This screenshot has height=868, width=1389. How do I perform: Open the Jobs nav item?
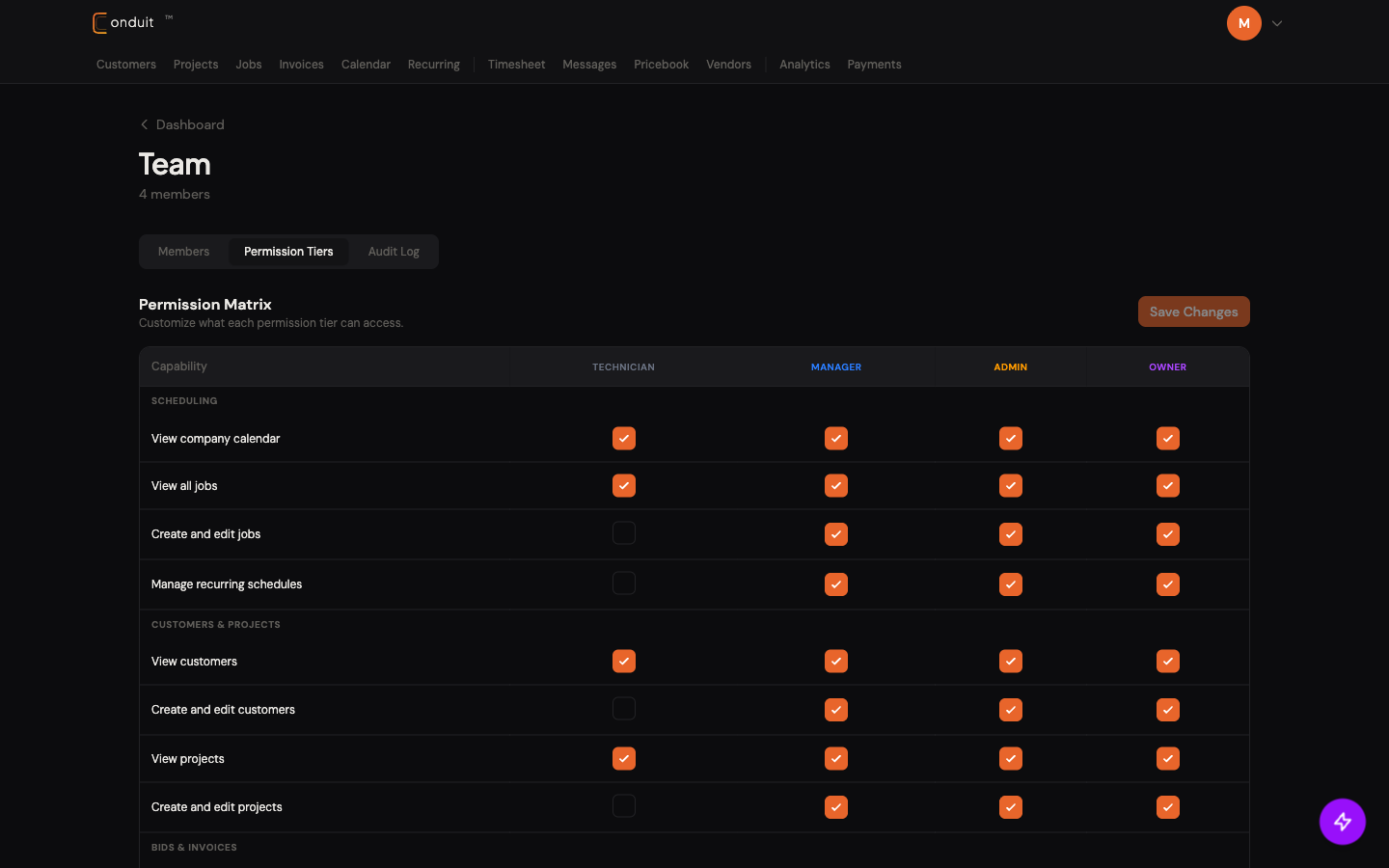click(249, 65)
